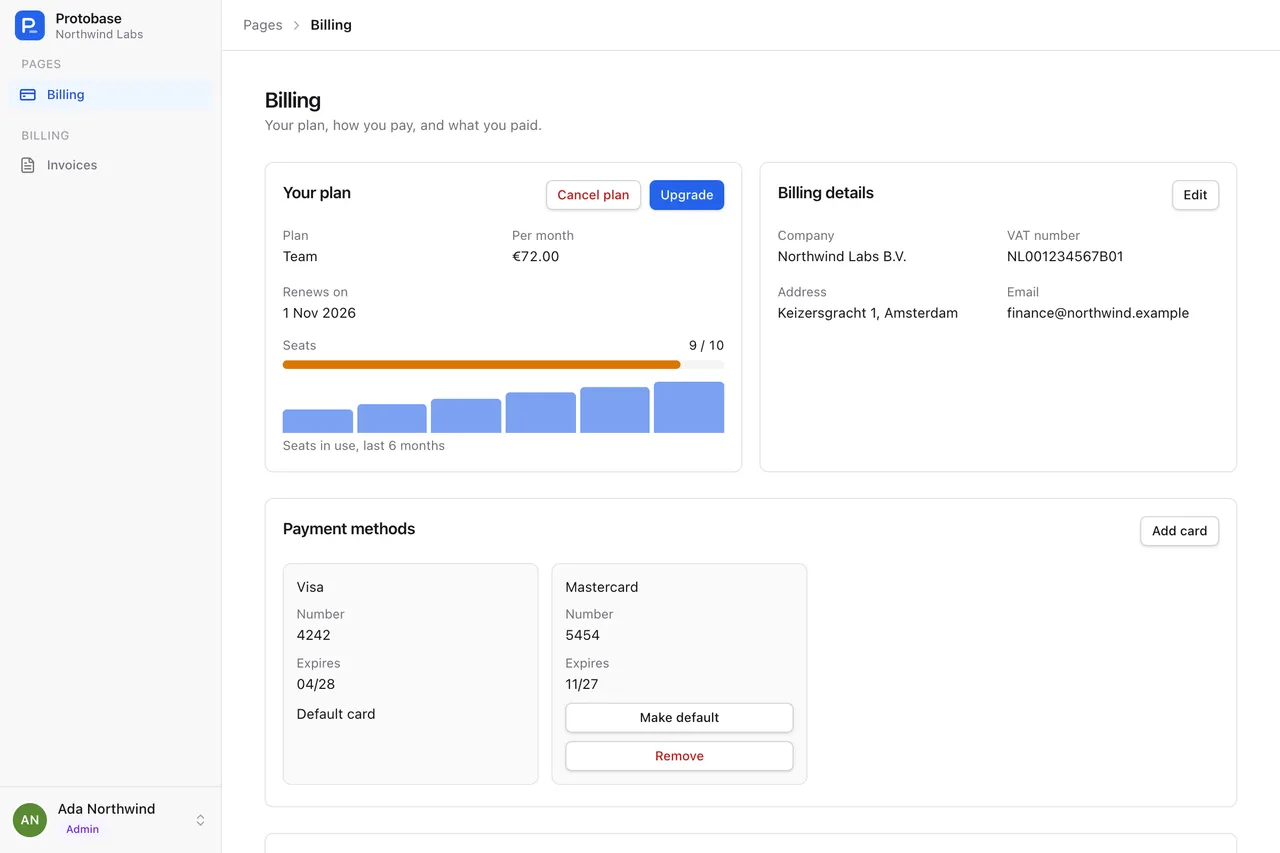This screenshot has width=1280, height=853.
Task: Cancel the current plan
Action: [593, 195]
